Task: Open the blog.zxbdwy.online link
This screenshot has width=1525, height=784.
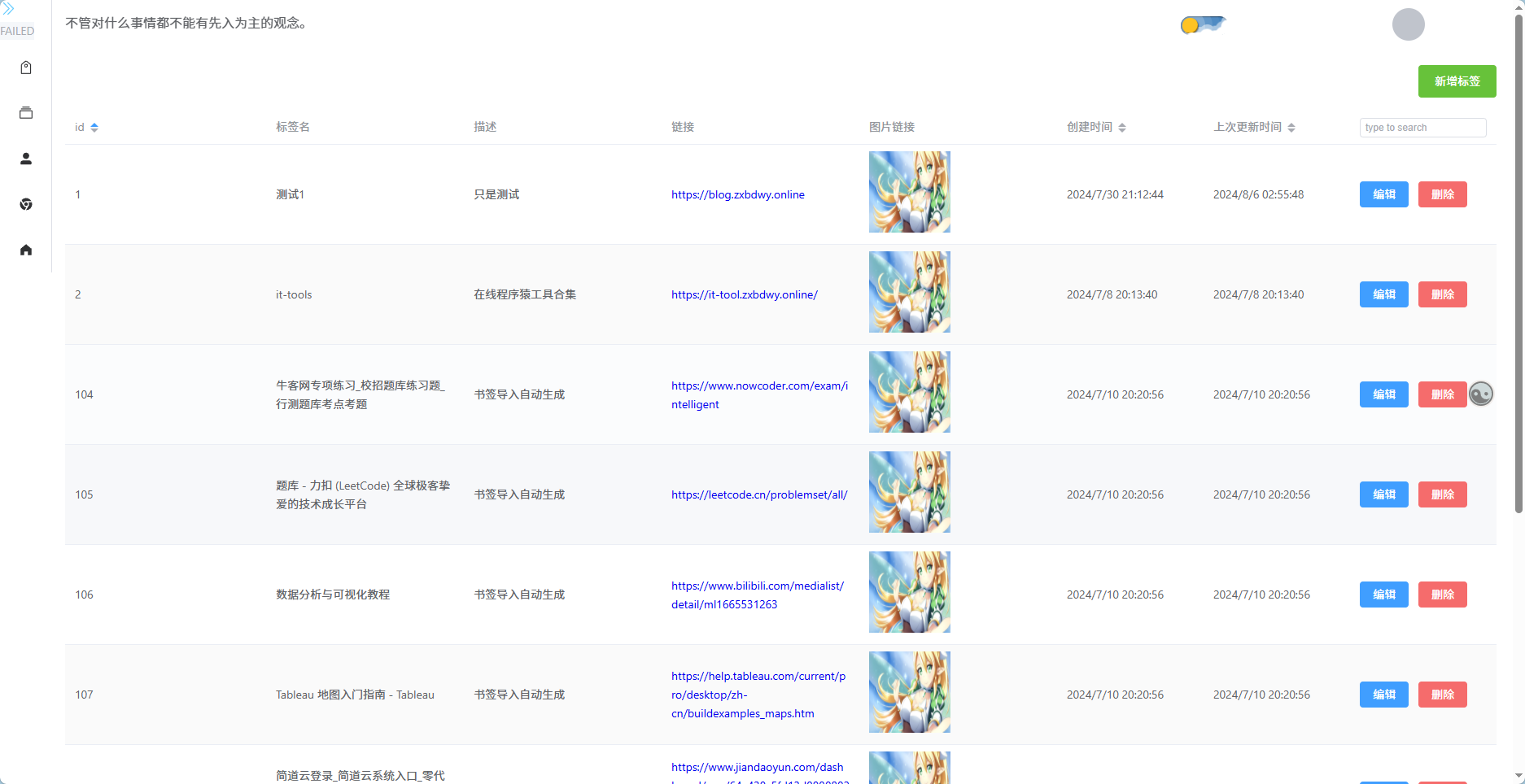Action: click(x=737, y=194)
